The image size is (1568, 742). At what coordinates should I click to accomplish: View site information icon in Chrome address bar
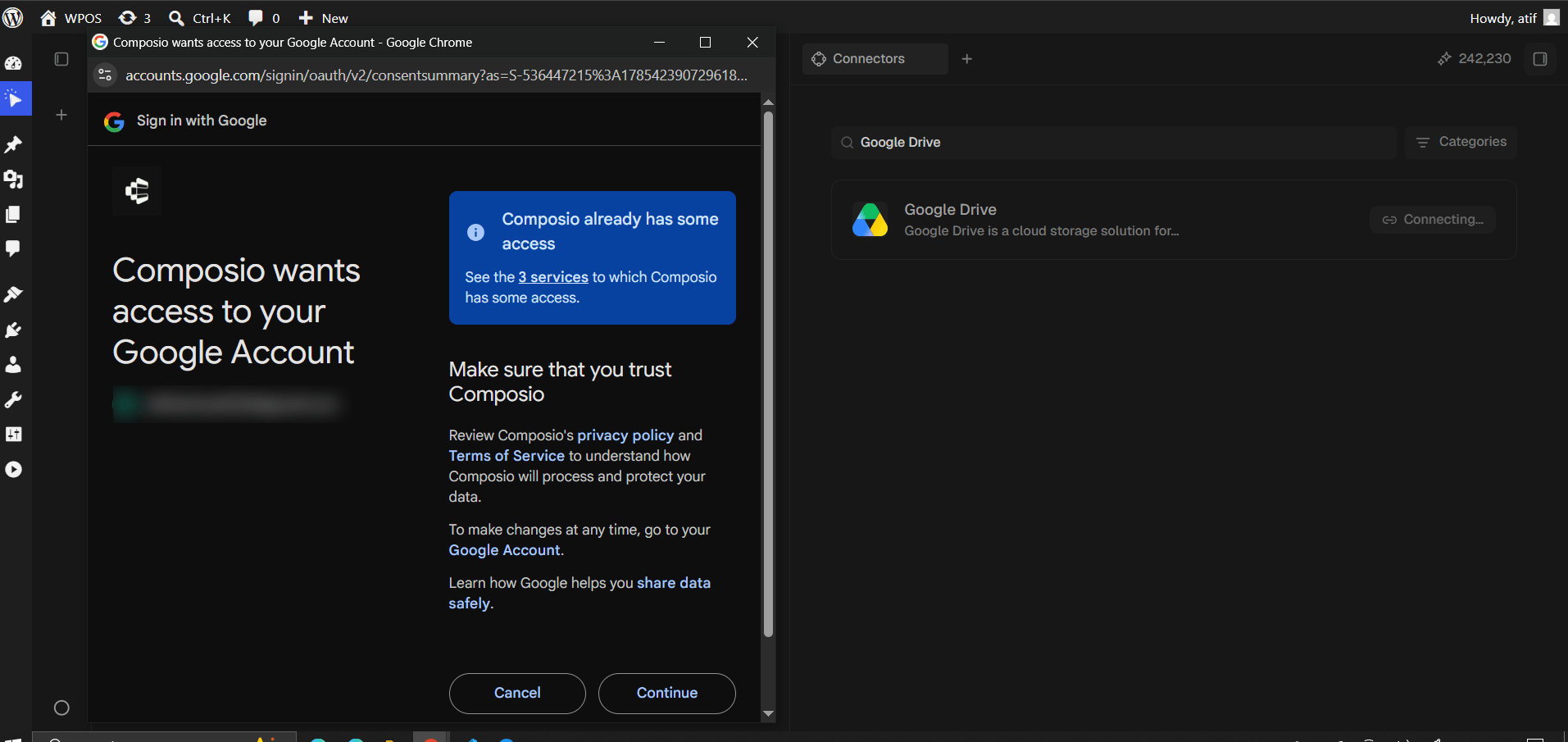[105, 75]
